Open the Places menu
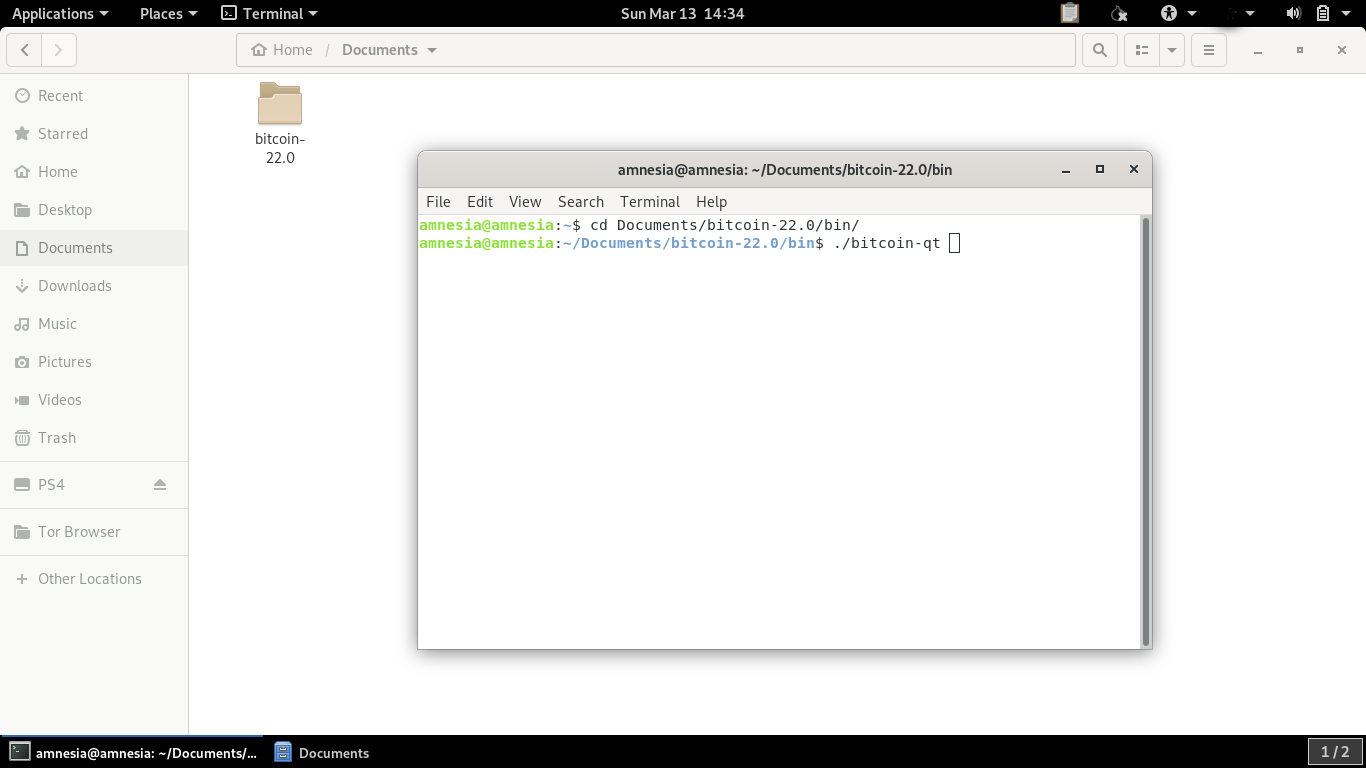 168,13
